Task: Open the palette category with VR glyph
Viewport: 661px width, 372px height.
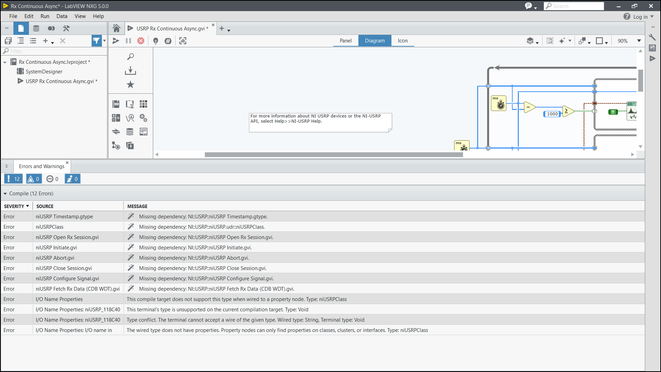Action: (x=130, y=118)
